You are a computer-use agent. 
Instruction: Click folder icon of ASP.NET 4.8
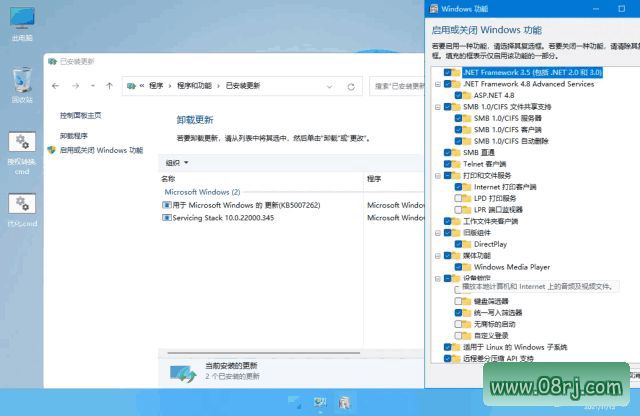pos(467,95)
